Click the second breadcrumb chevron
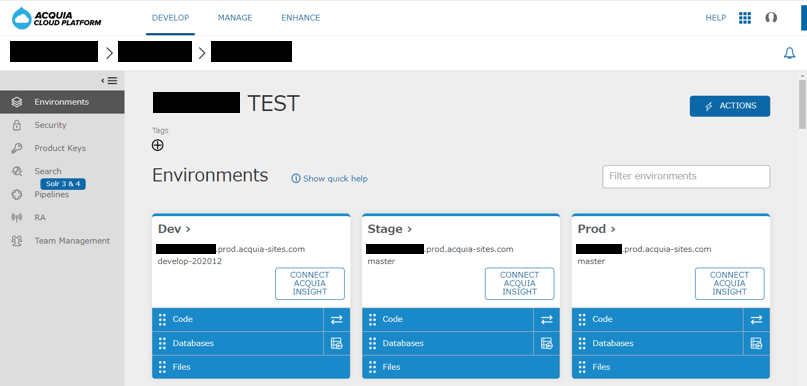The image size is (807, 386). pyautogui.click(x=202, y=53)
